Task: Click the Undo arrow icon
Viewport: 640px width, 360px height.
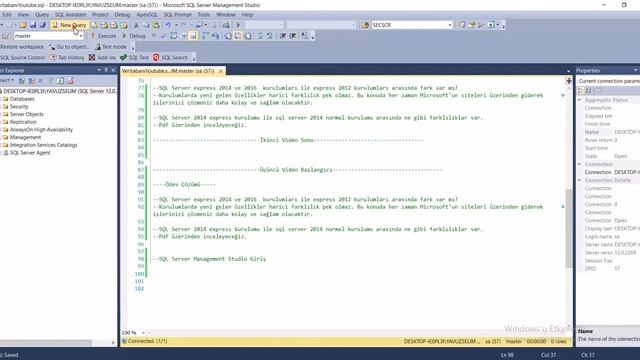Action: click(x=168, y=25)
